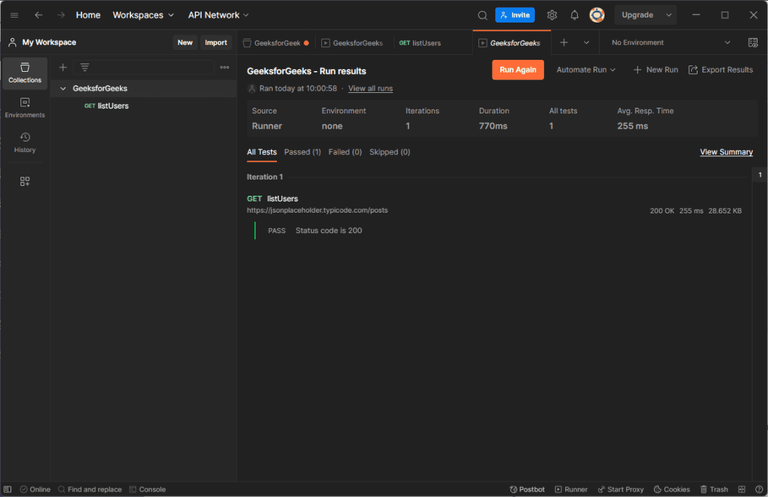Click Start Proxy in the status bar
The image size is (768, 497).
tap(621, 489)
